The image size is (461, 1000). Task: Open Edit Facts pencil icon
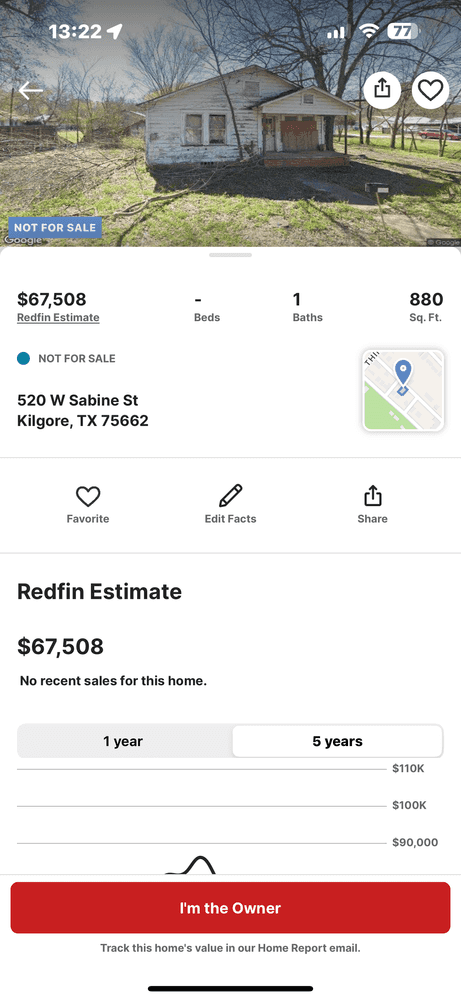coord(230,496)
